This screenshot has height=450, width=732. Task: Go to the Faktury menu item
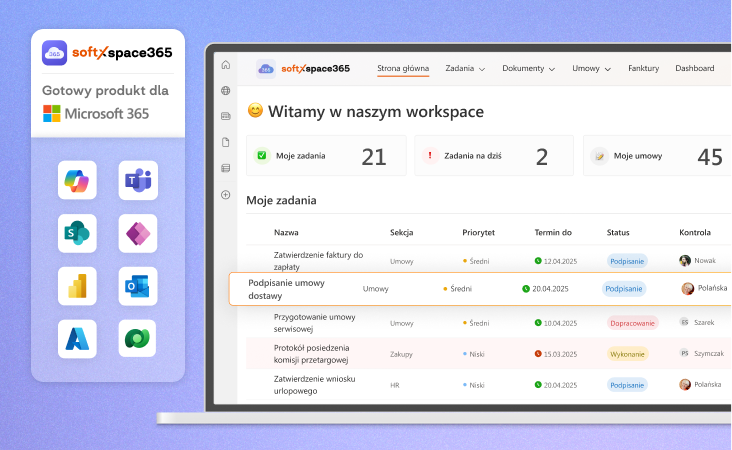click(x=643, y=69)
